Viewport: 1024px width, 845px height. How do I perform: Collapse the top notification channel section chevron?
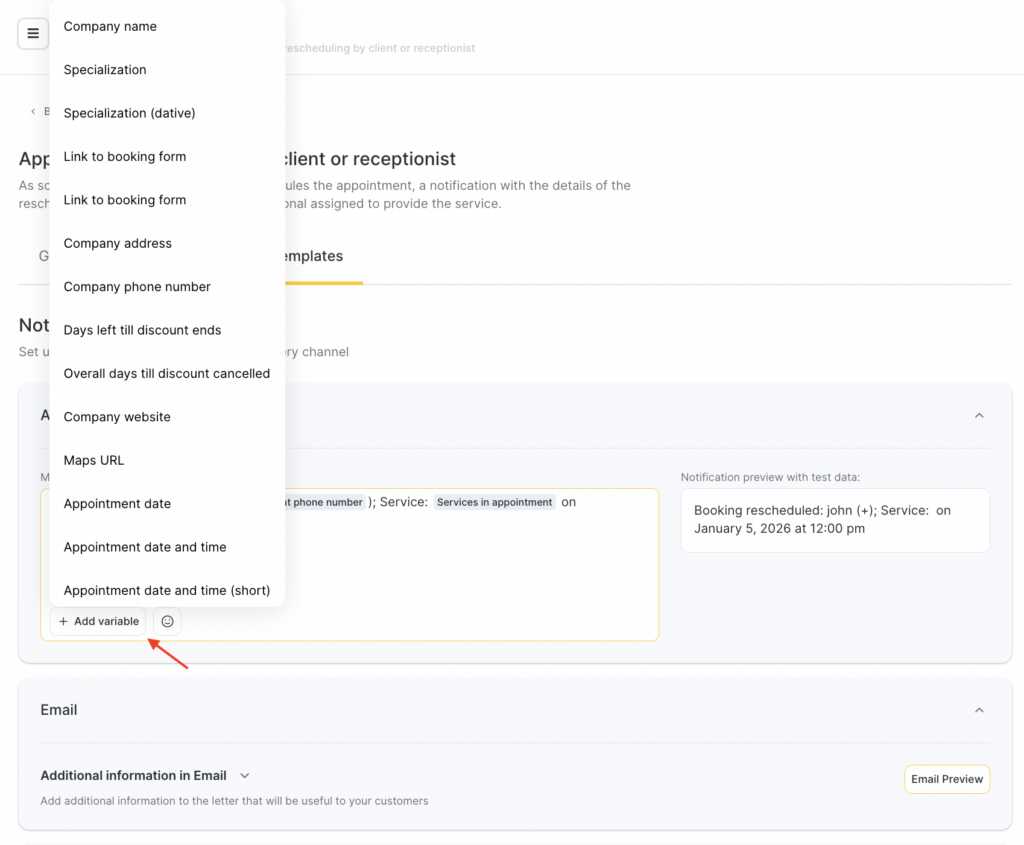click(979, 415)
